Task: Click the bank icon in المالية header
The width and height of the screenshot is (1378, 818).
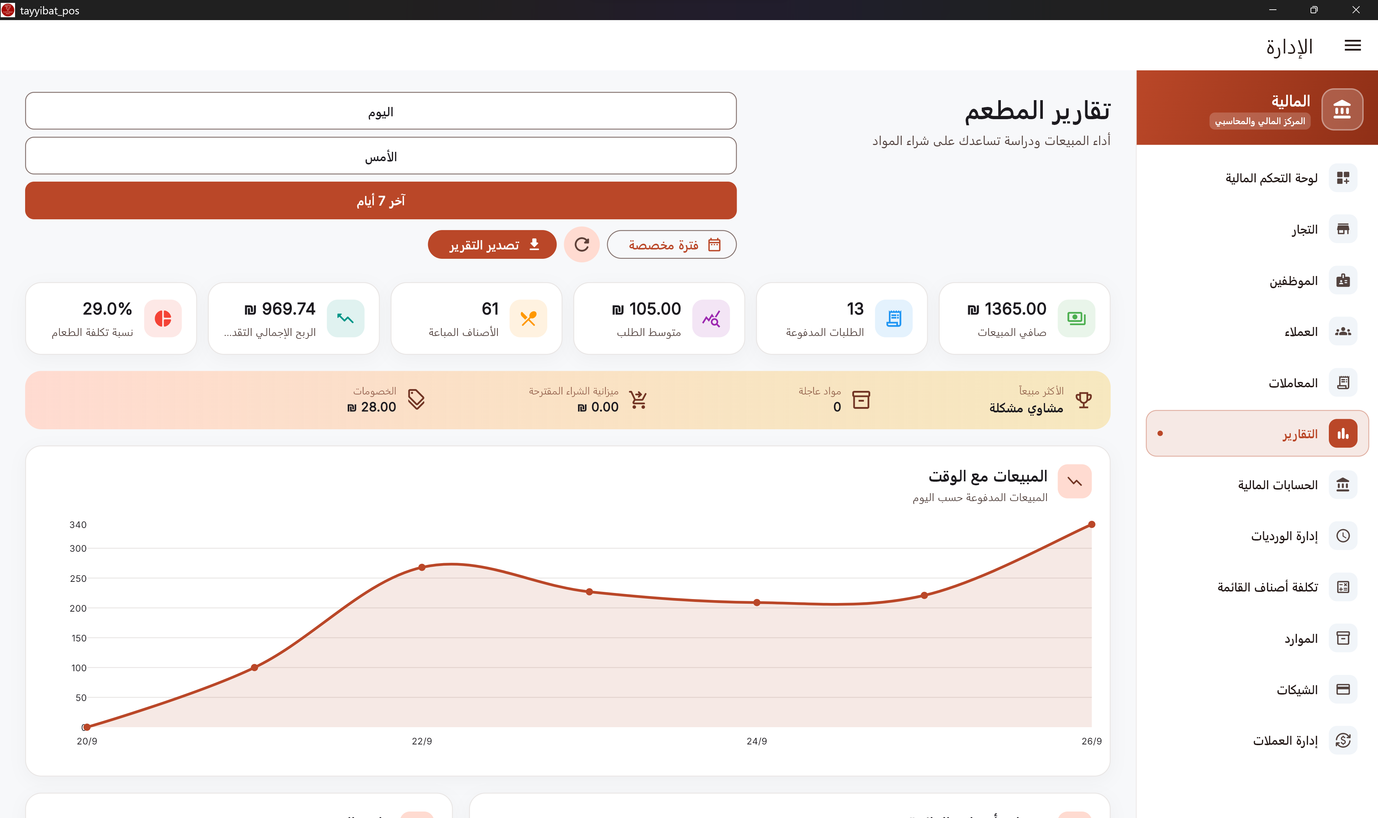Action: point(1342,109)
